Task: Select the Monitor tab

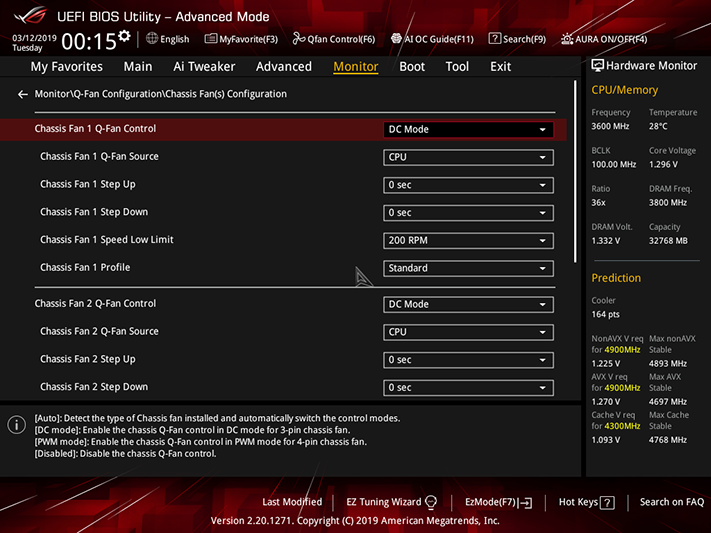Action: click(356, 67)
